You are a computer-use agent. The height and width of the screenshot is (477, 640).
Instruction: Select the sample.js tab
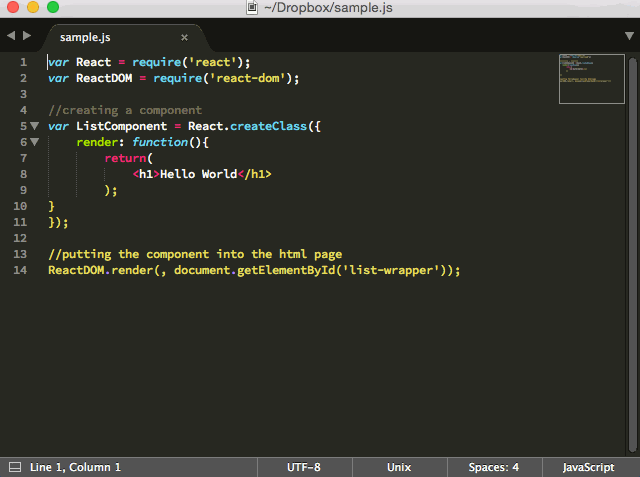click(126, 38)
